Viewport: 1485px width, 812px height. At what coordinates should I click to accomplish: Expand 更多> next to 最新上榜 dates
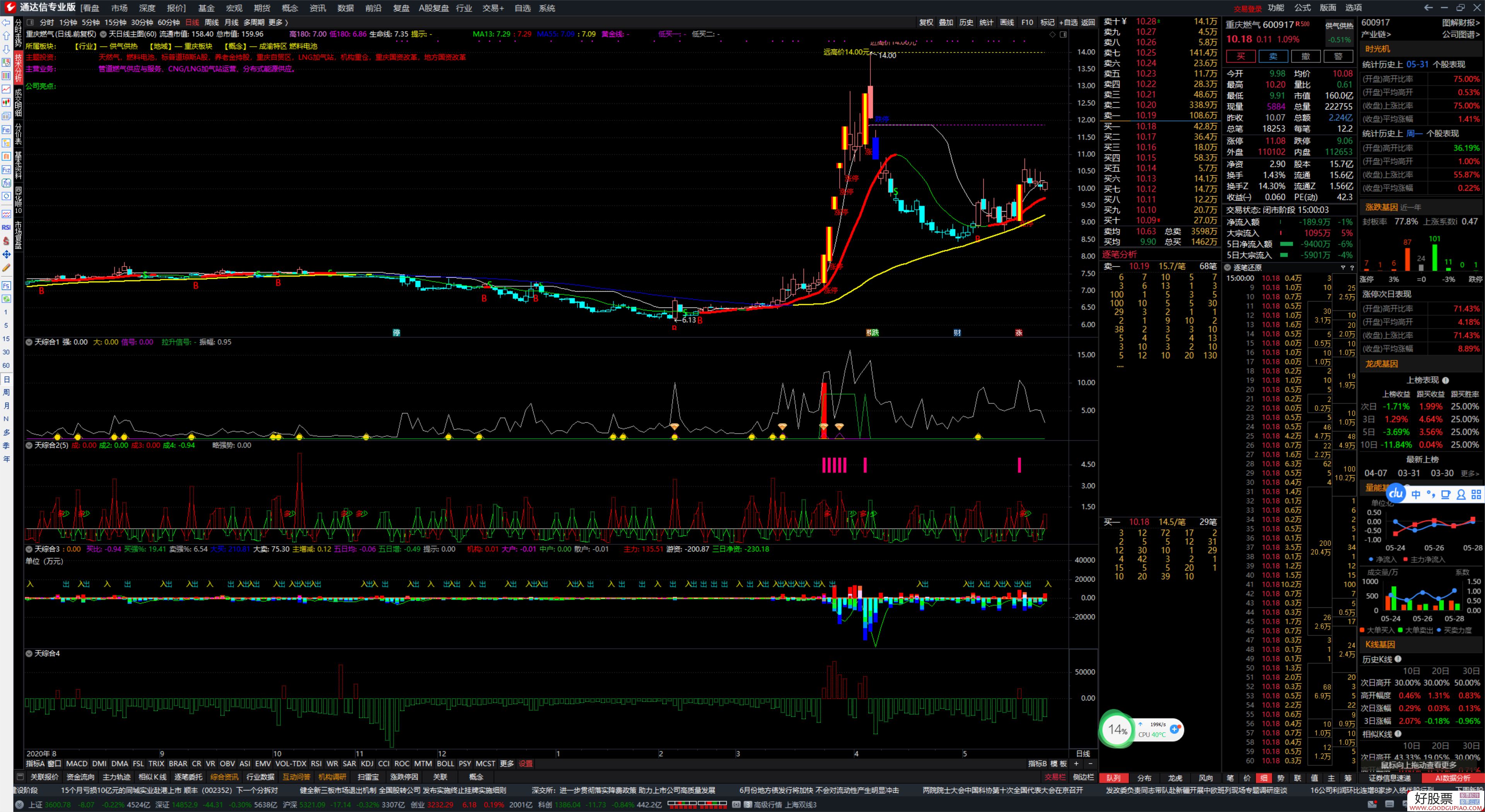1470,474
